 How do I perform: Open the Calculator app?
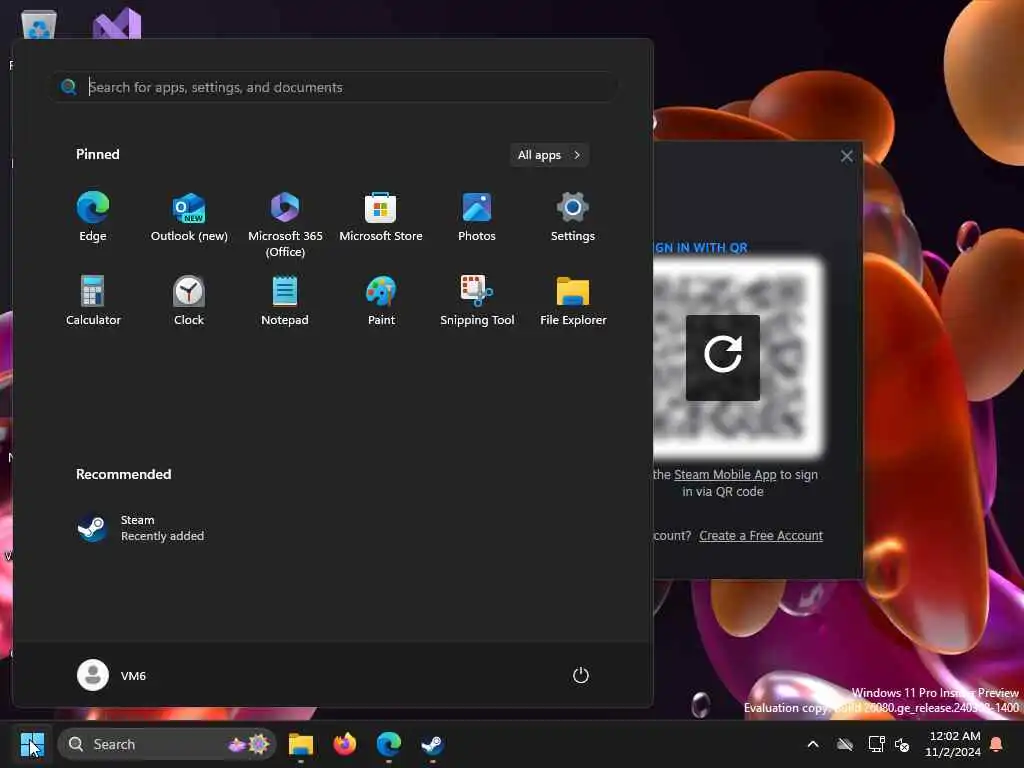(x=93, y=301)
